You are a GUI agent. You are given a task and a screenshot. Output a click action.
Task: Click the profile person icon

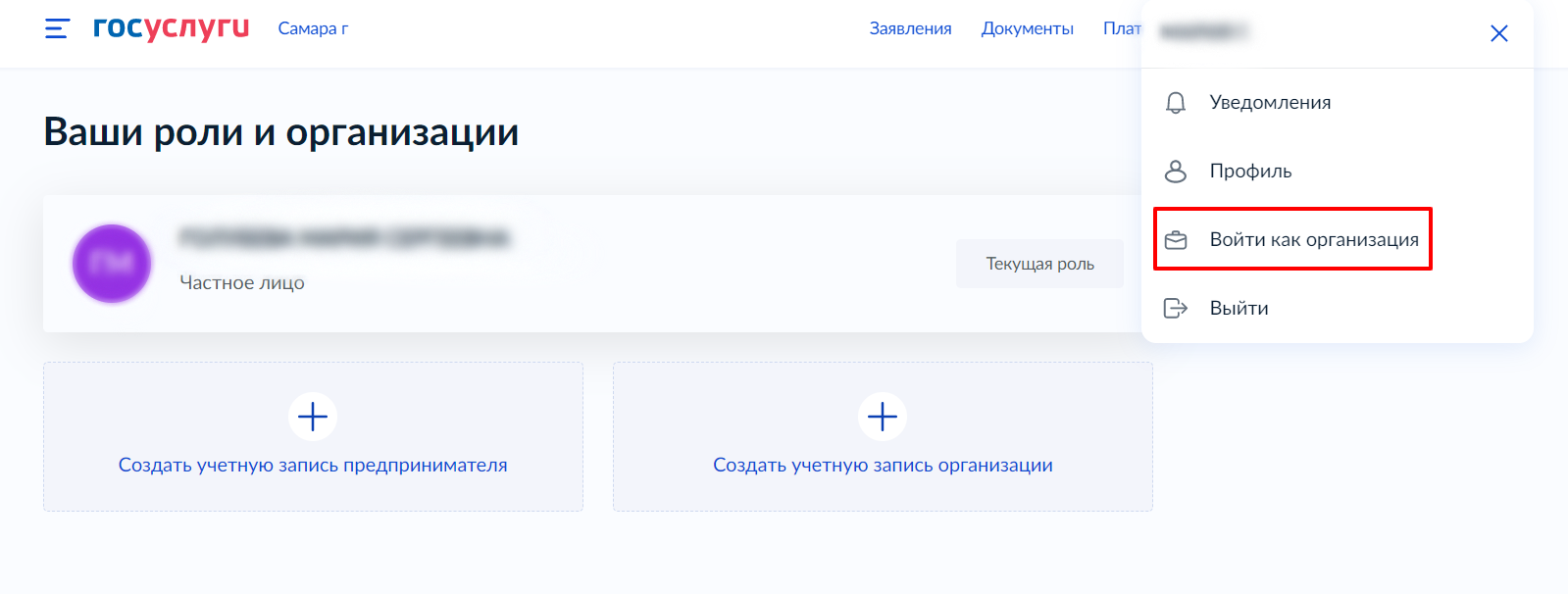pos(1175,172)
